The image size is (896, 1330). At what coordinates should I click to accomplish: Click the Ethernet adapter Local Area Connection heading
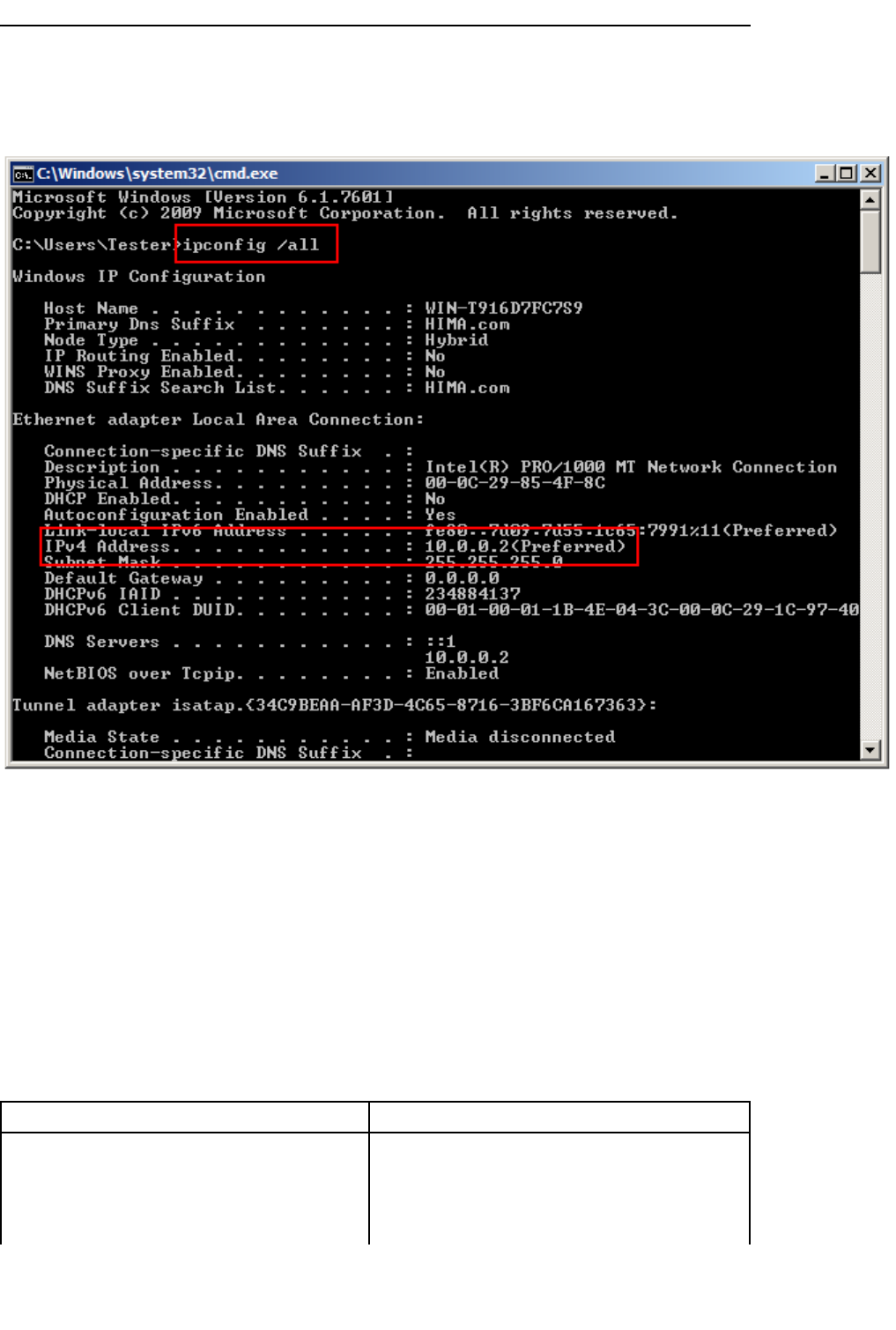(218, 420)
